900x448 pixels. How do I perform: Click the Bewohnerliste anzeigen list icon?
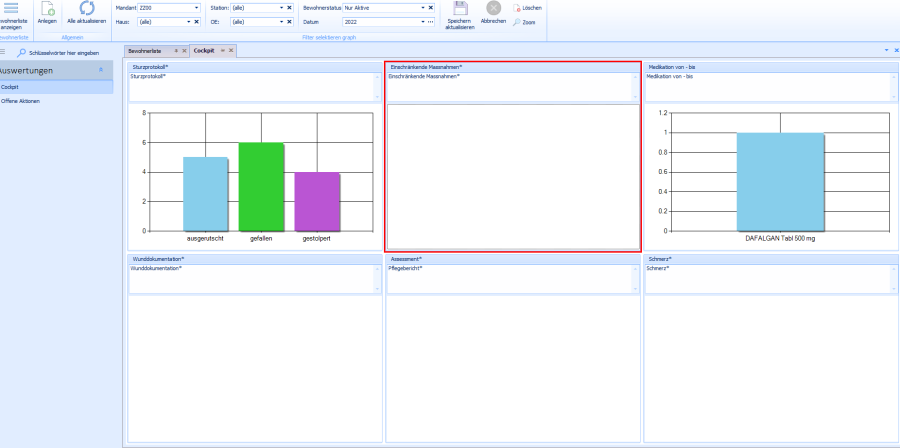click(x=10, y=8)
